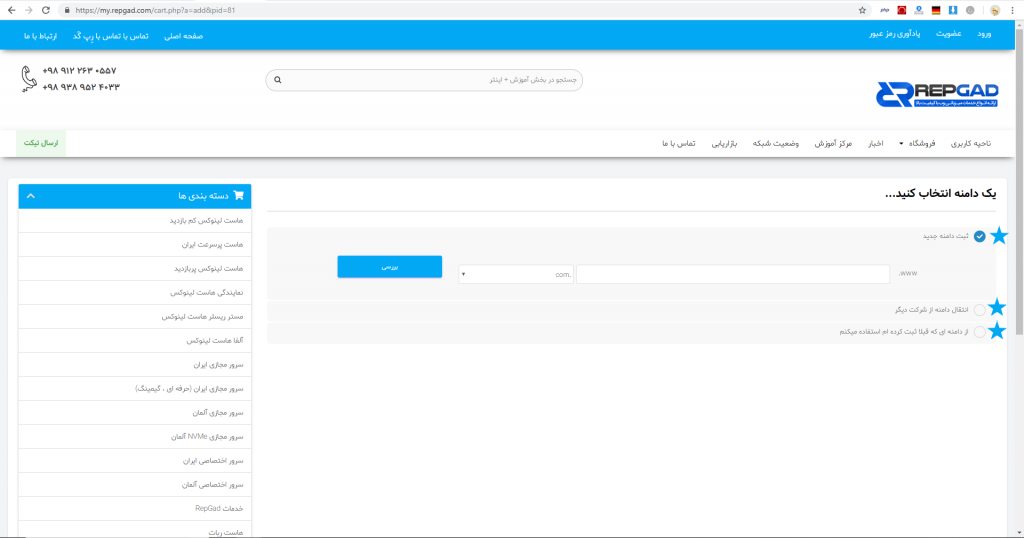The image size is (1024, 538).
Task: Click the green ارسال تیکت button
Action: [41, 143]
